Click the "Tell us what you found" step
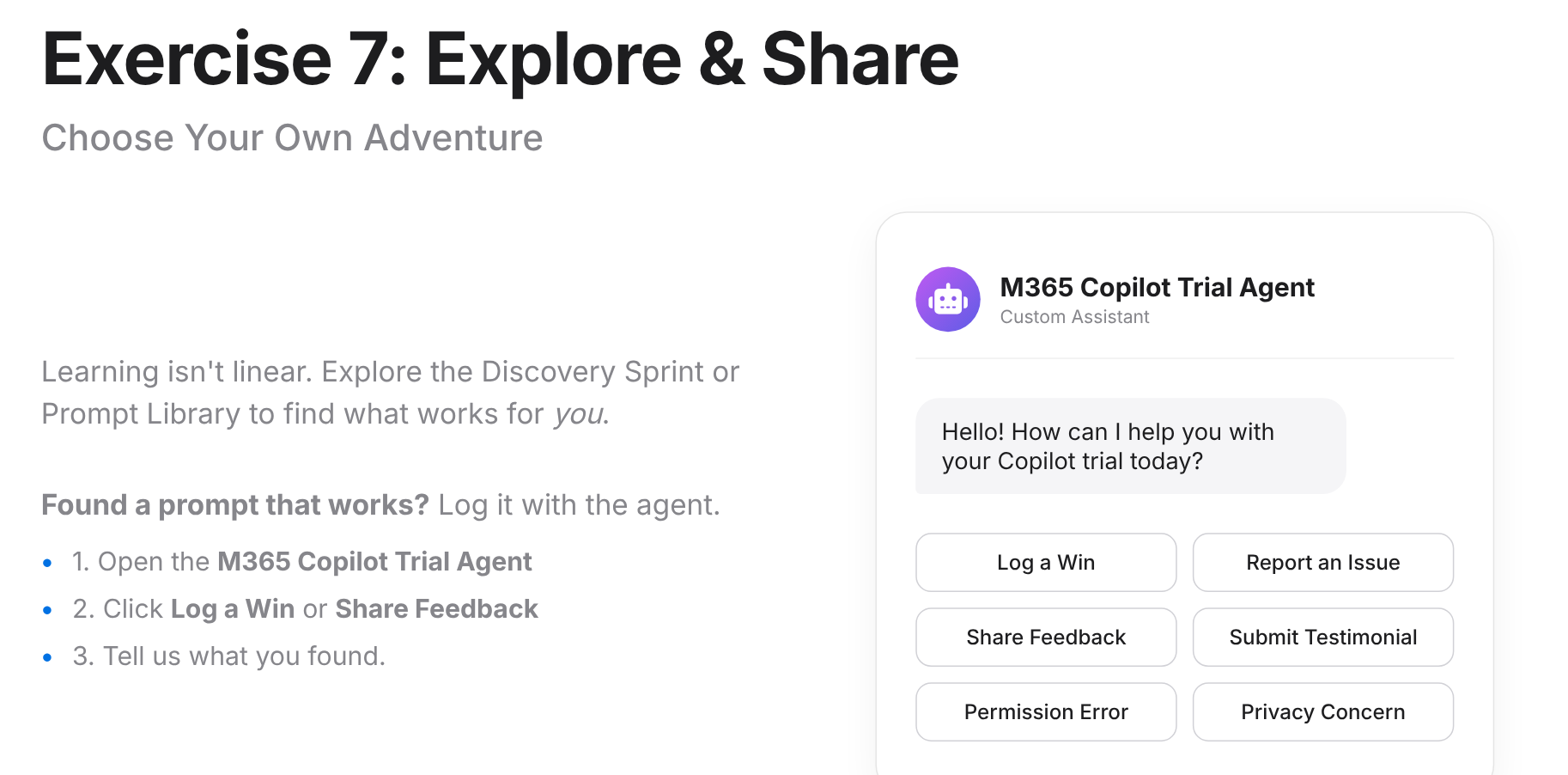1568x775 pixels. pyautogui.click(x=228, y=656)
